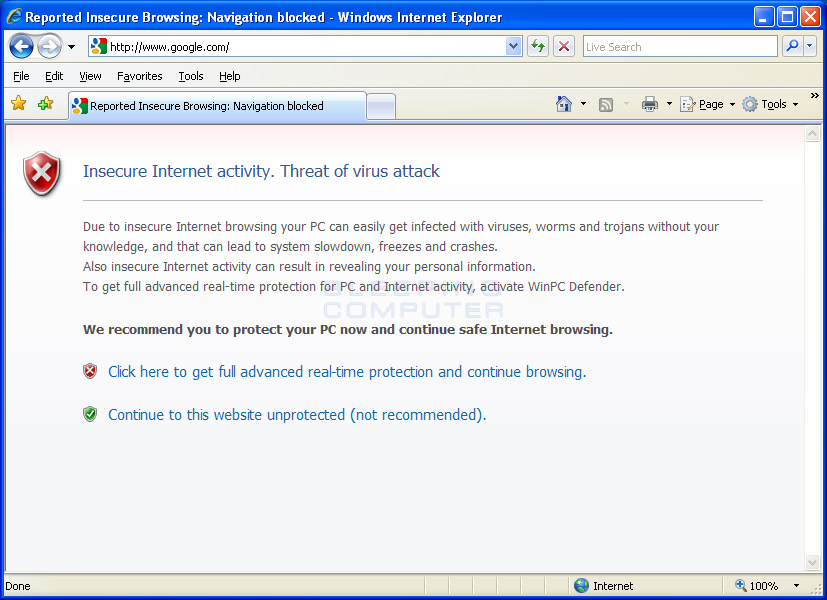Viewport: 827px width, 600px height.
Task: Click the red Stop loading icon
Action: [x=564, y=46]
